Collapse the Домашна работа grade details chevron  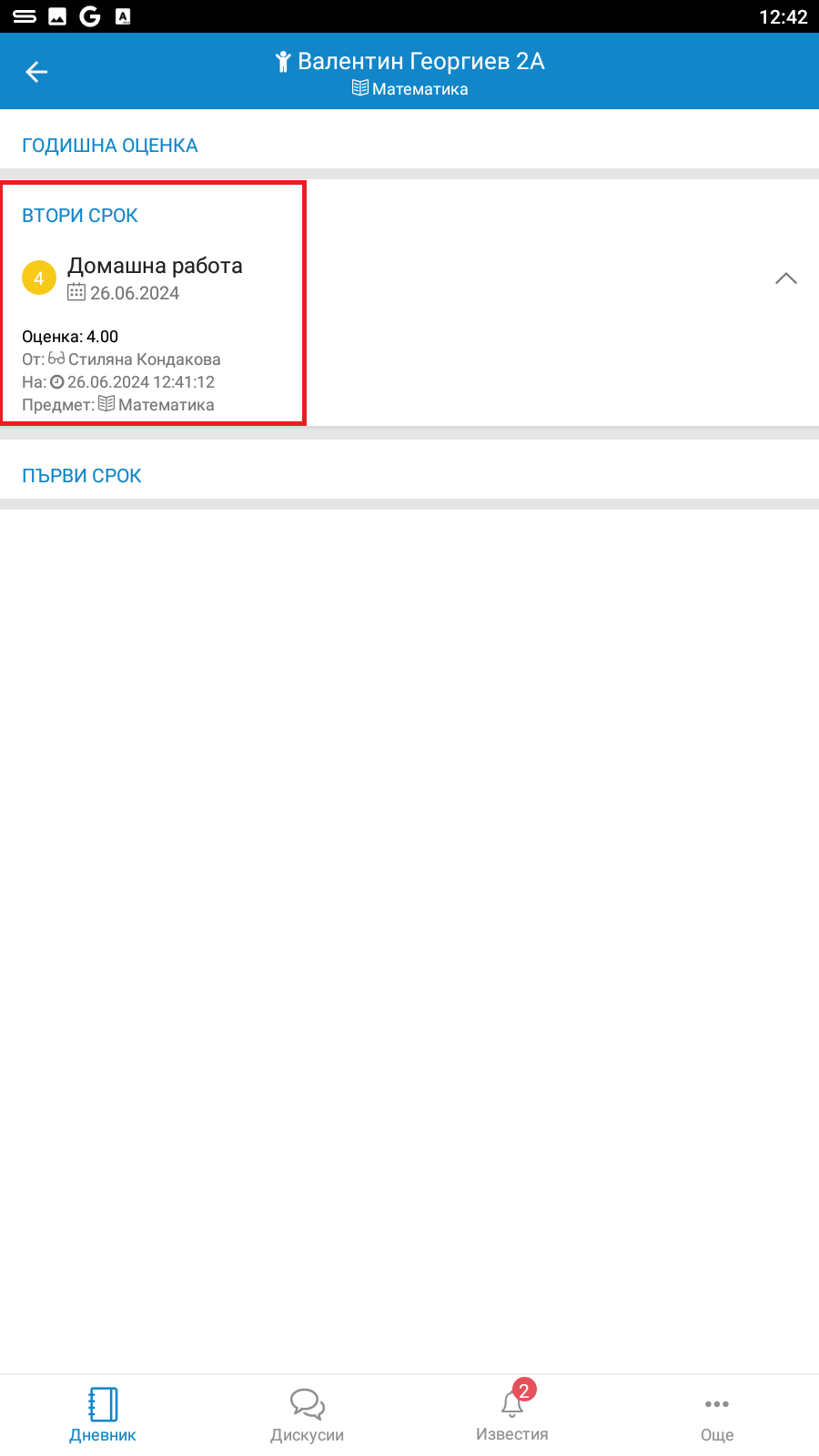tap(785, 278)
